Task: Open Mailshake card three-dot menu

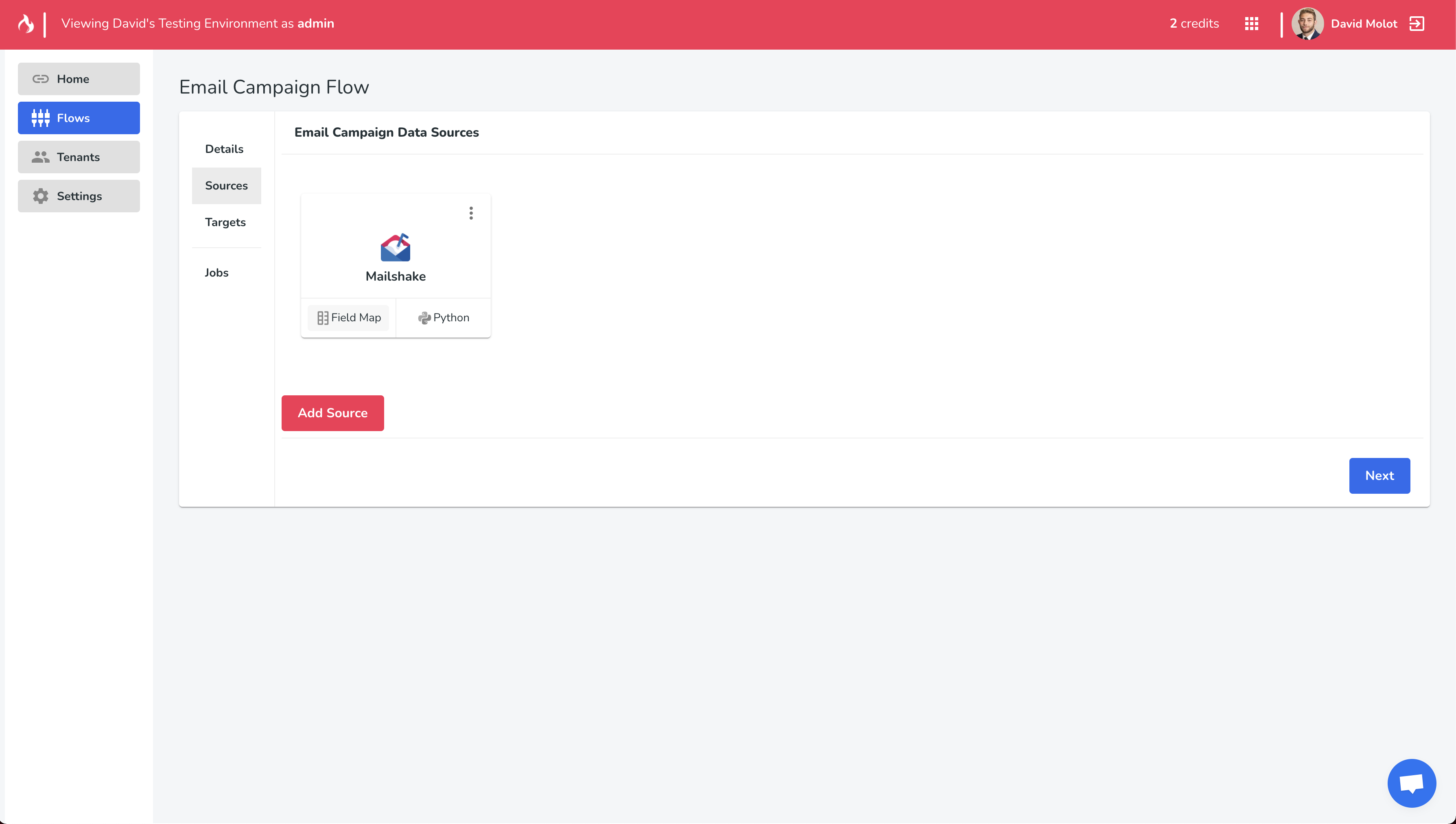Action: (471, 213)
